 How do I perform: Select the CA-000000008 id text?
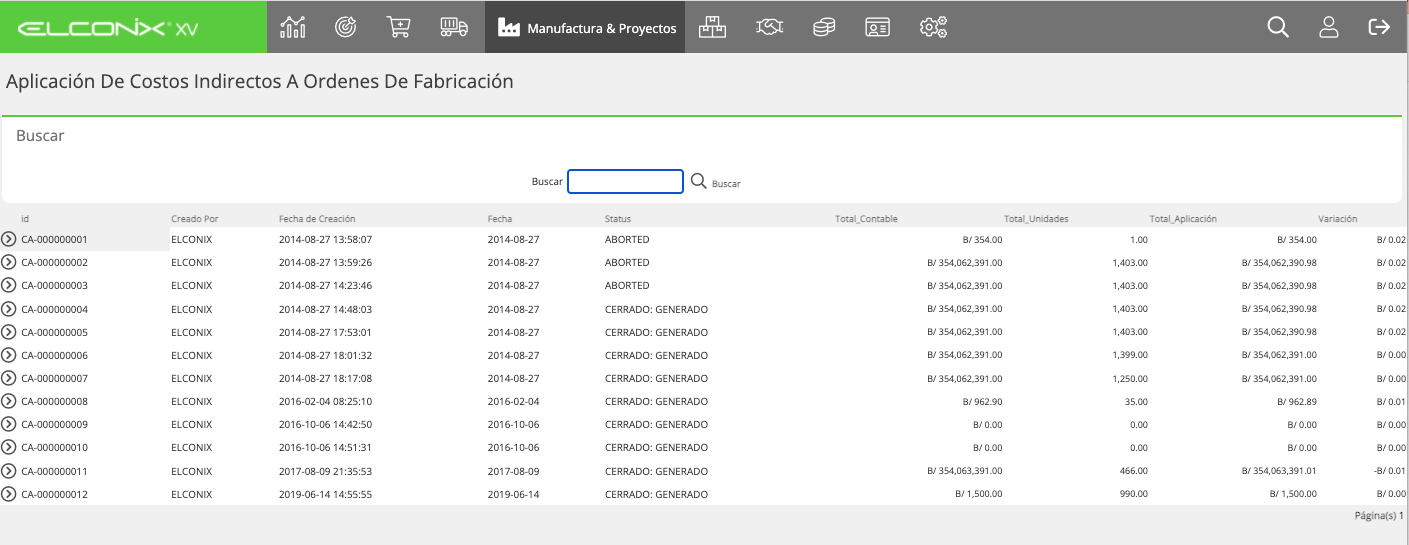(x=55, y=401)
